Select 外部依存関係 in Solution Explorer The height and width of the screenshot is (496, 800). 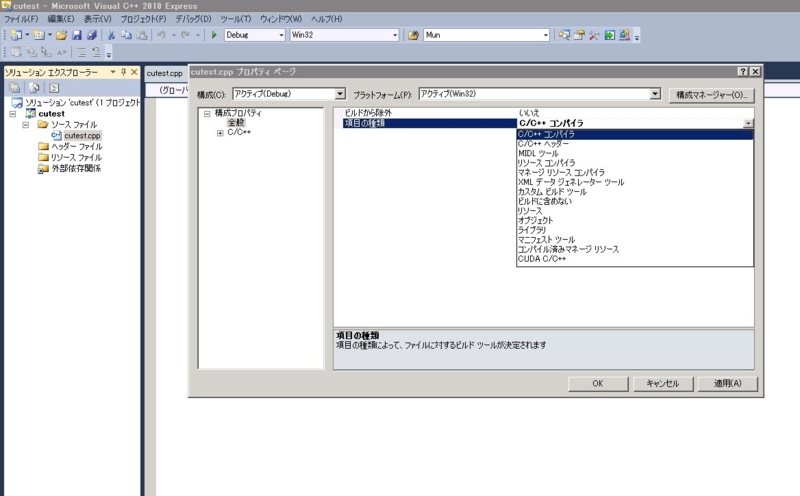(x=76, y=168)
